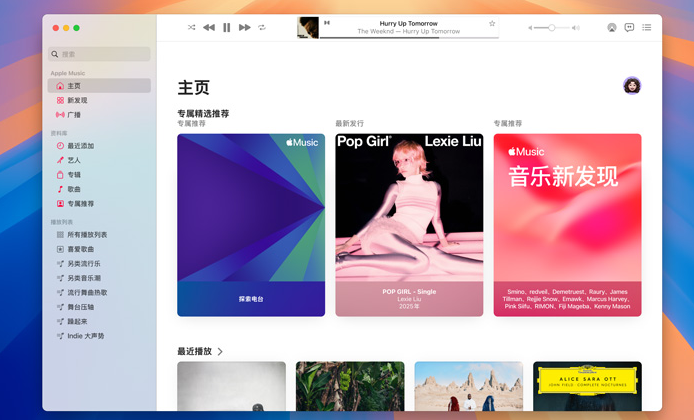Click The Weeknd artist line in player

409,31
